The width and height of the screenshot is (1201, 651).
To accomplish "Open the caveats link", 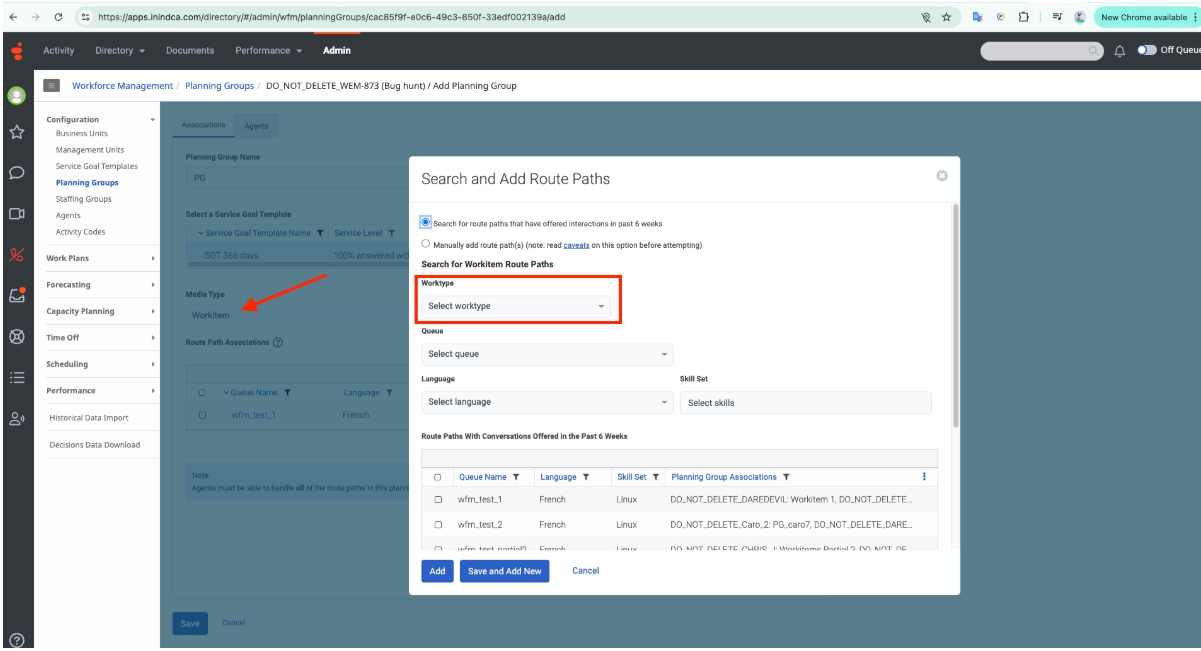I will click(x=576, y=245).
